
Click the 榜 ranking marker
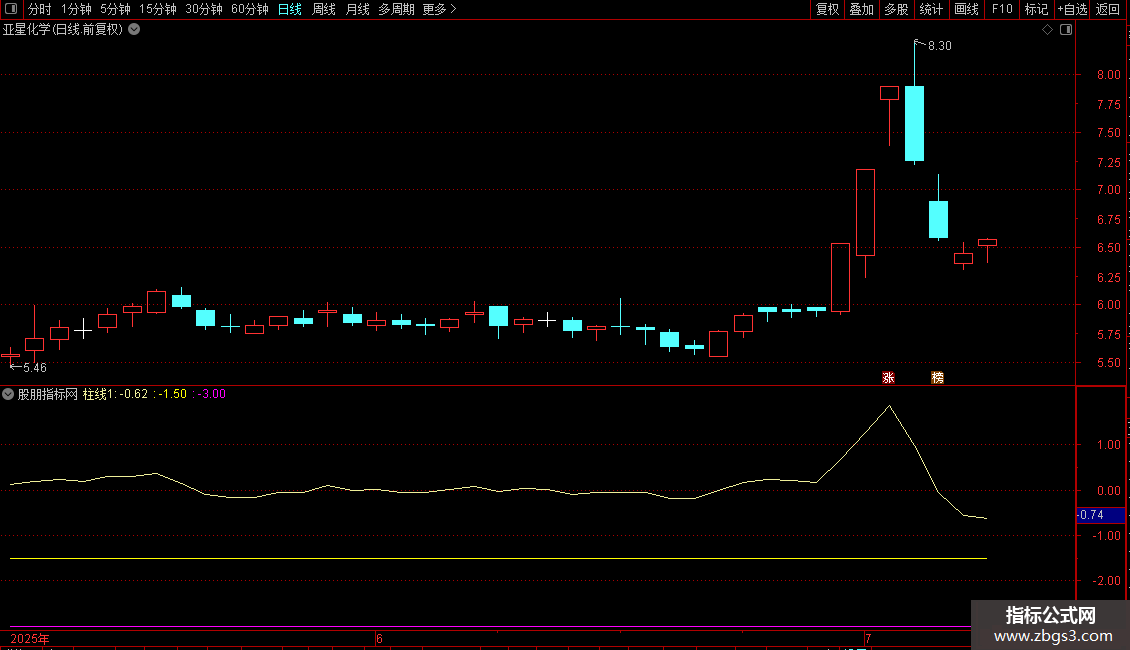click(938, 378)
